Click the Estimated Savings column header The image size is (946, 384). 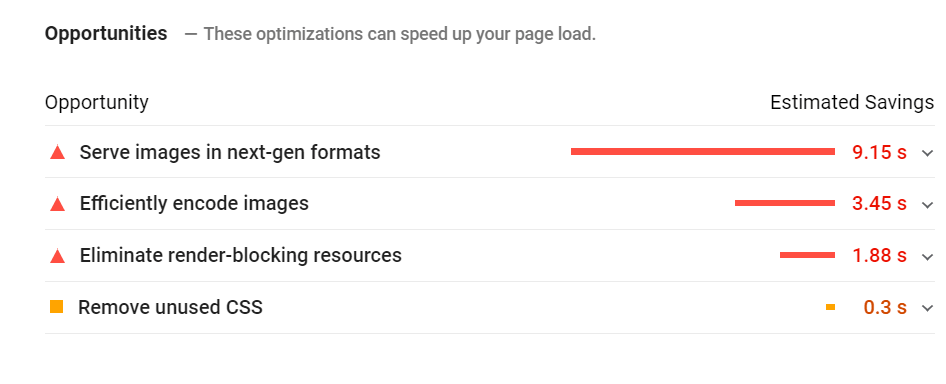pyautogui.click(x=852, y=103)
